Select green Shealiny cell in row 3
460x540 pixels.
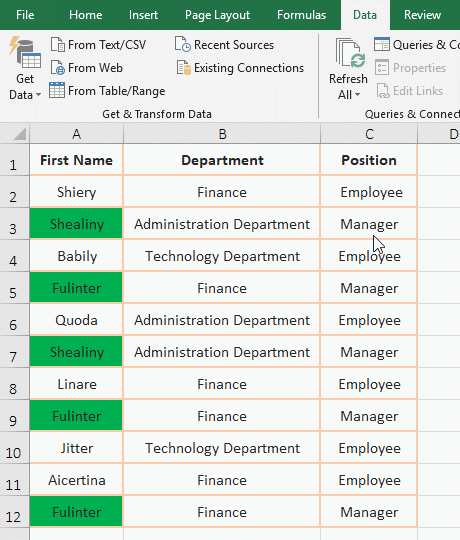[76, 224]
